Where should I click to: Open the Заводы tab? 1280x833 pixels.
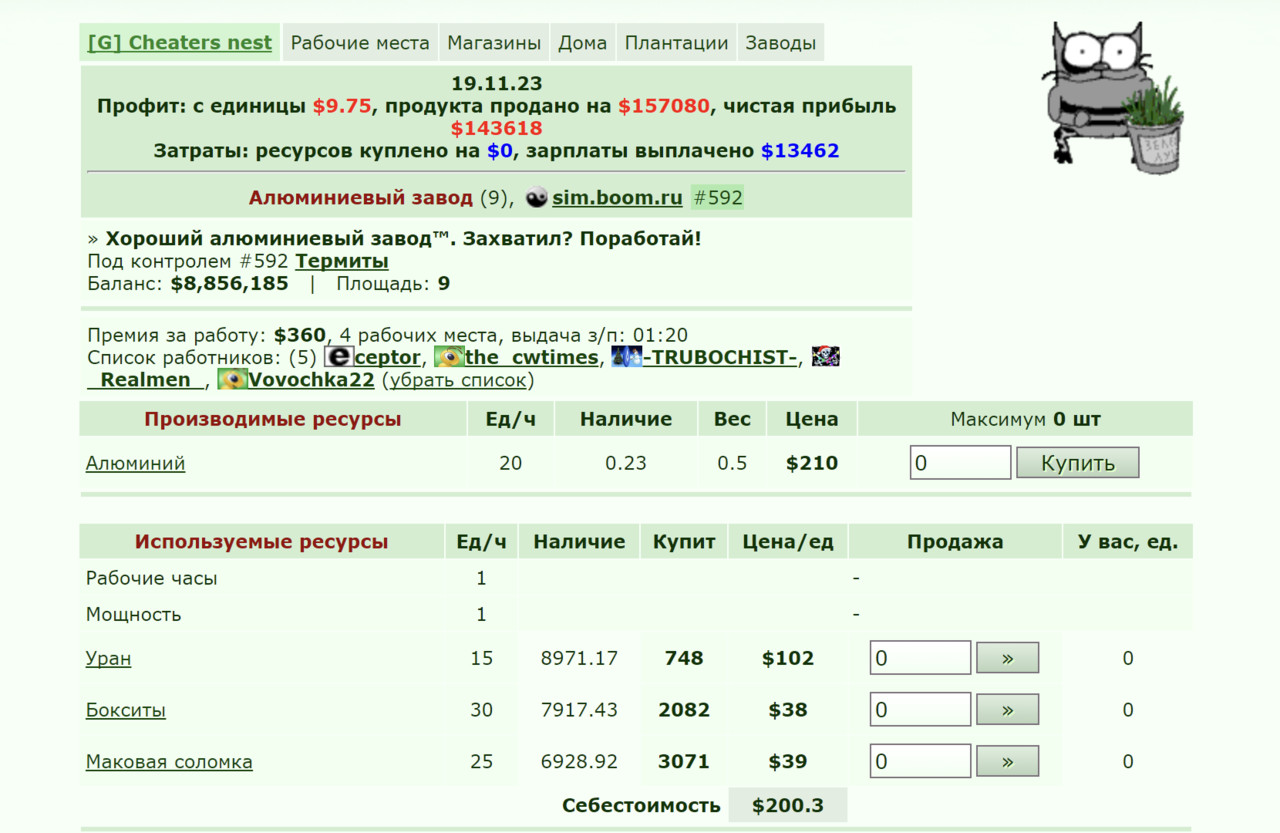(781, 43)
